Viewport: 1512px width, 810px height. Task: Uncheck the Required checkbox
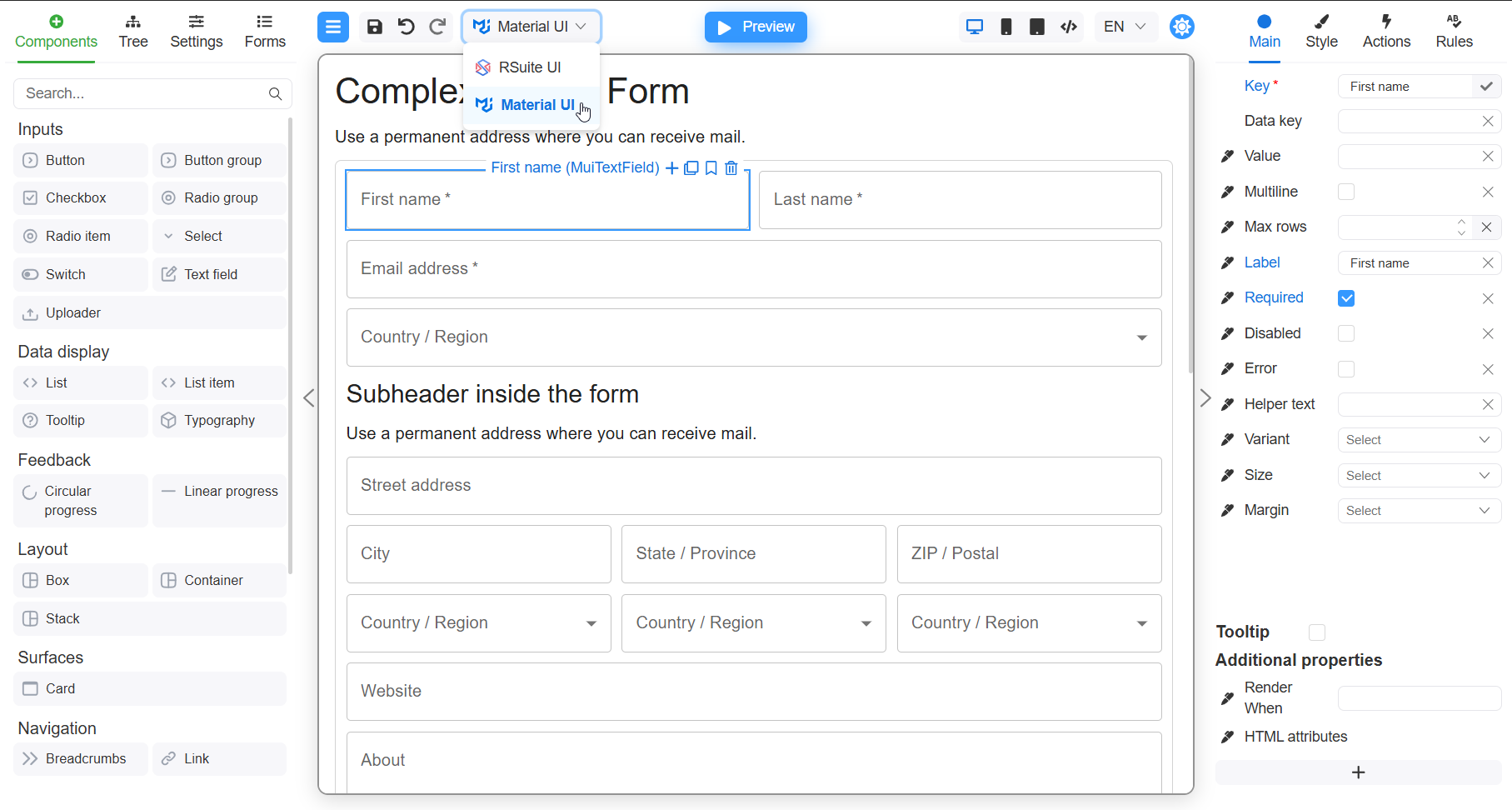point(1346,297)
